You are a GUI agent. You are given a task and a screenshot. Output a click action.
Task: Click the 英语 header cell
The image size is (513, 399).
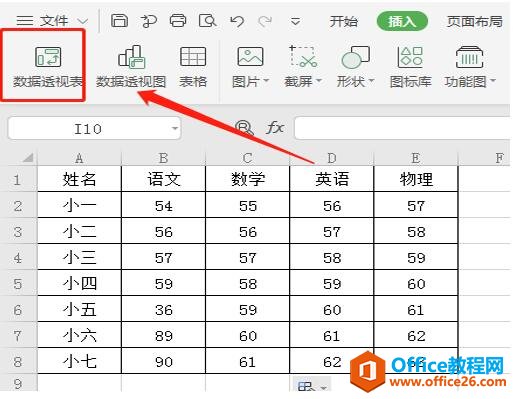click(332, 179)
